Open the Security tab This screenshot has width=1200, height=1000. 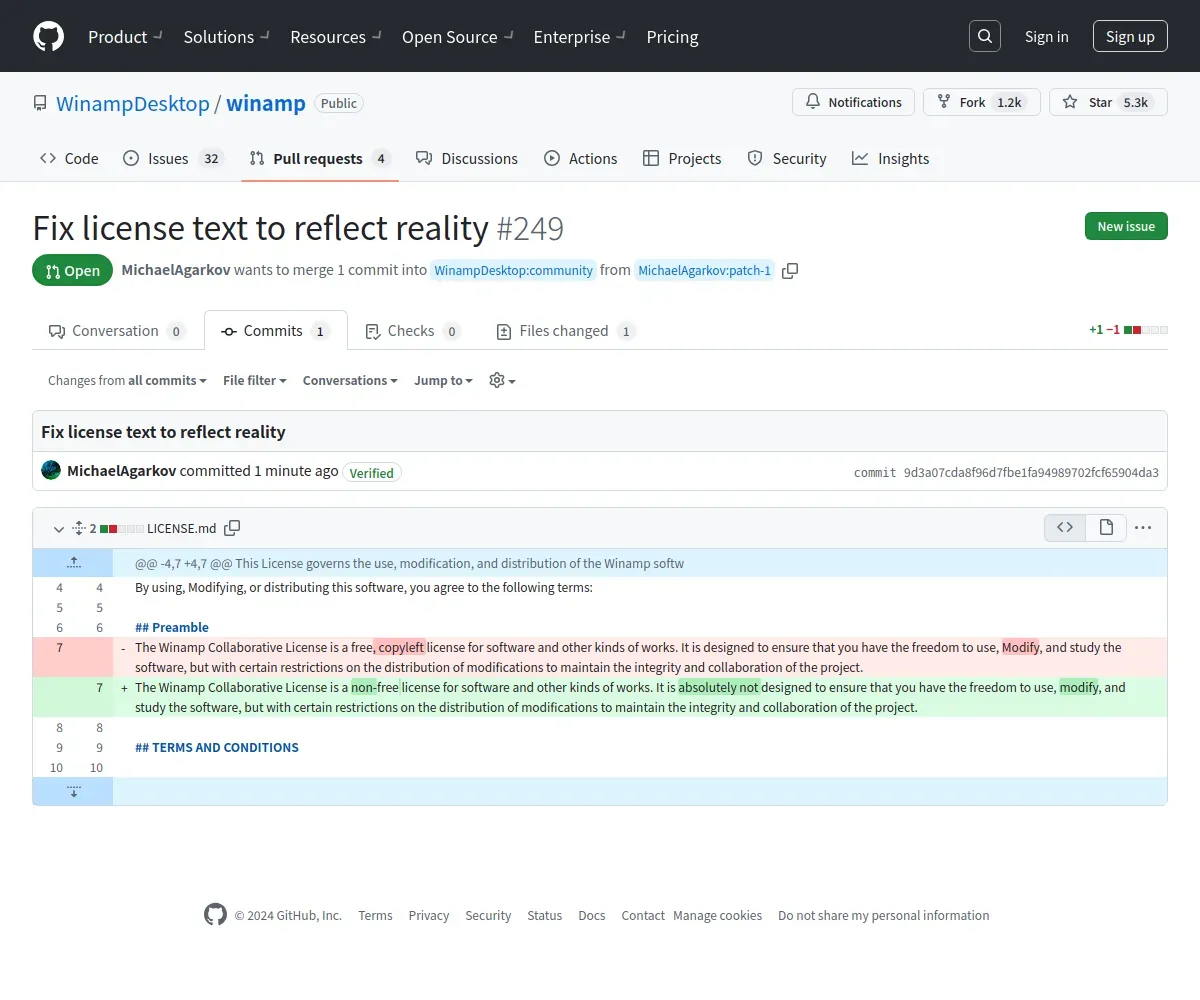[787, 158]
